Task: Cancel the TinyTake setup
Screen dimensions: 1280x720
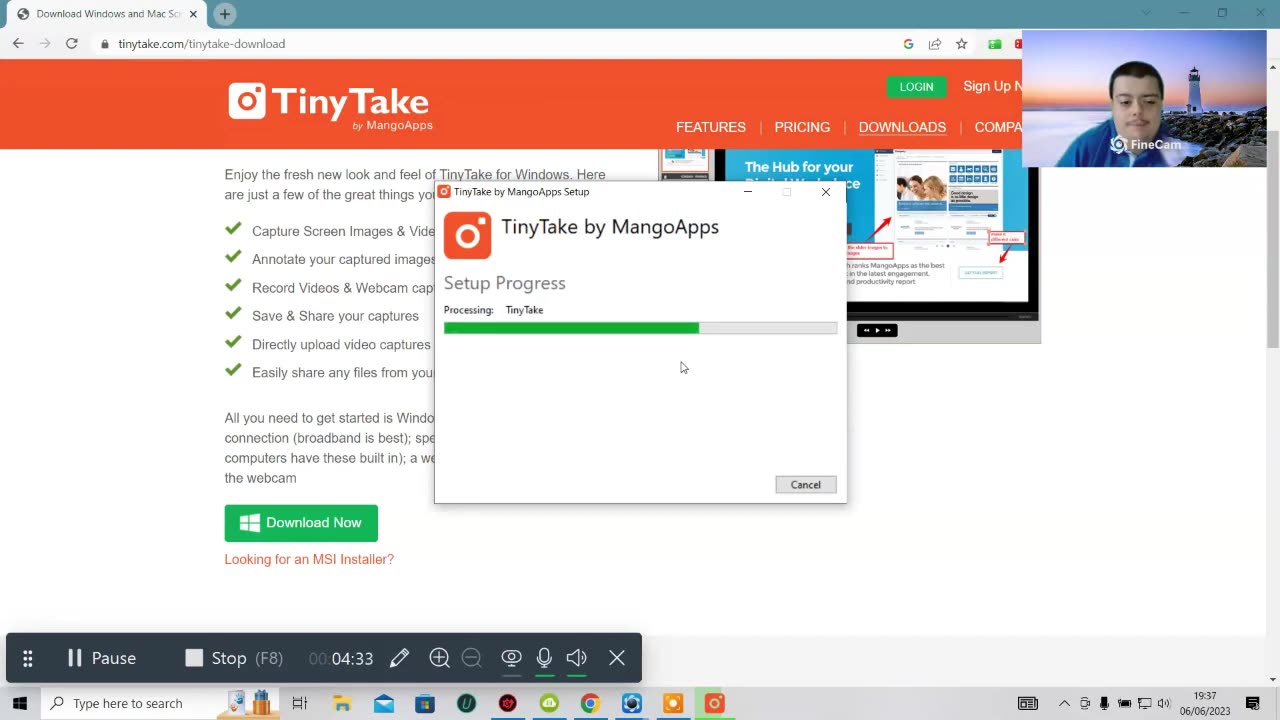Action: pos(805,484)
